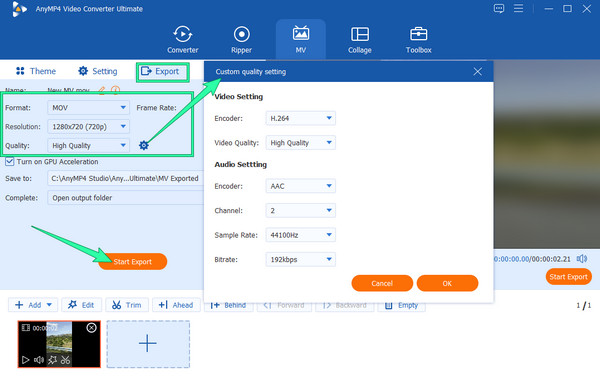The image size is (600, 384).
Task: Open the Add button dropdown arrow
Action: pyautogui.click(x=49, y=305)
